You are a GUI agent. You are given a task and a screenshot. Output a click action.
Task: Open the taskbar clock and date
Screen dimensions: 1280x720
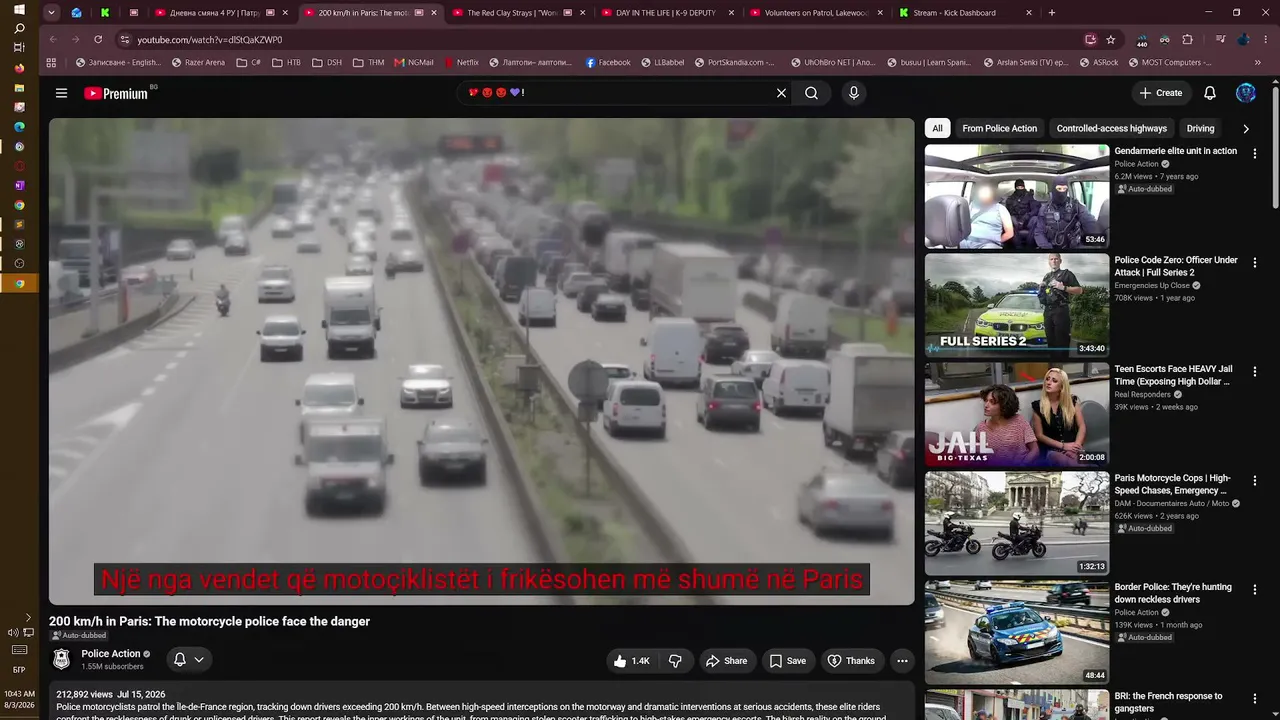tap(19, 699)
